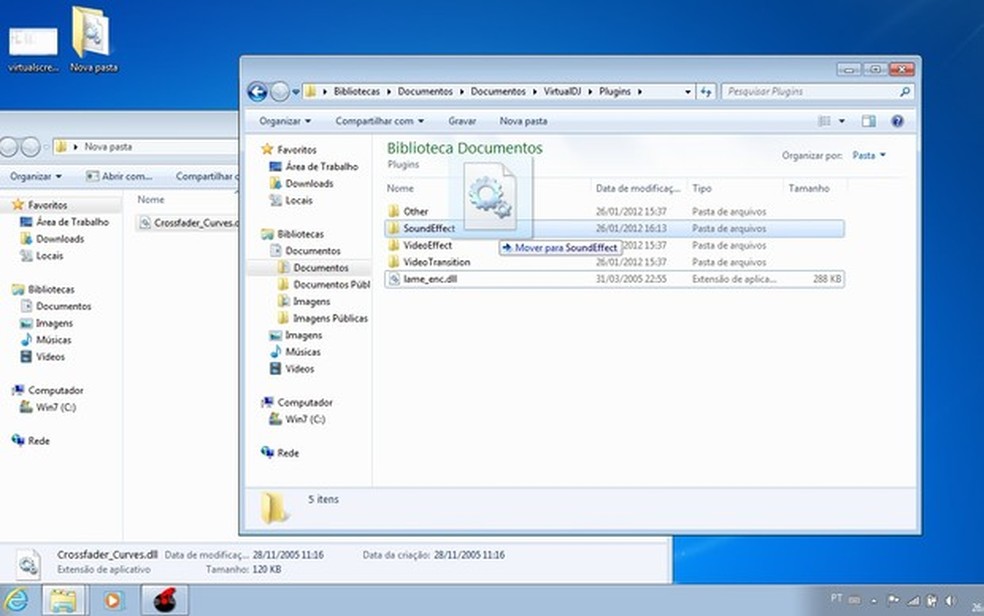Sort by the Nome column header
984x616 pixels.
pyautogui.click(x=400, y=188)
